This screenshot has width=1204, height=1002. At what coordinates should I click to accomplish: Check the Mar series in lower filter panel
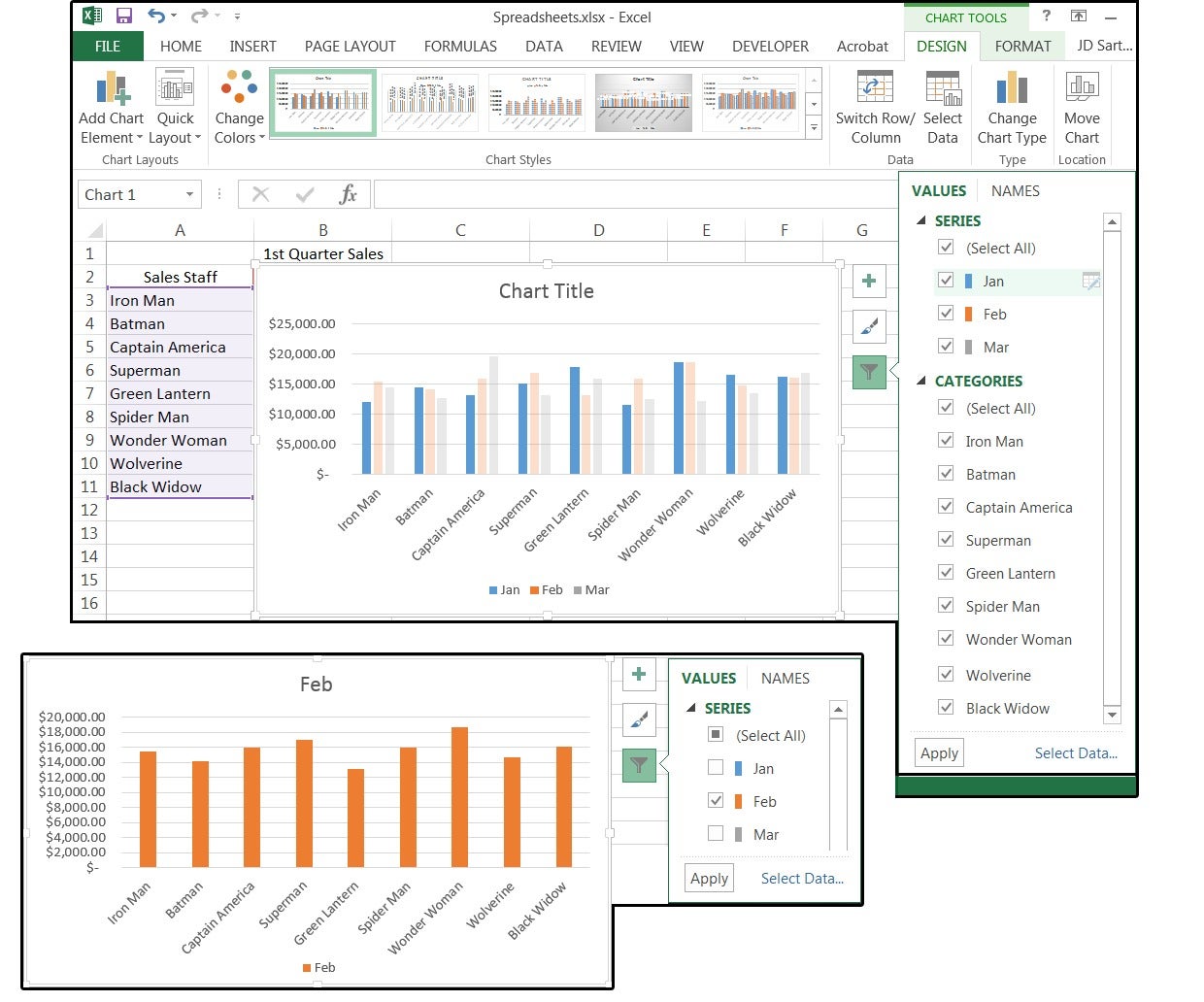point(716,833)
